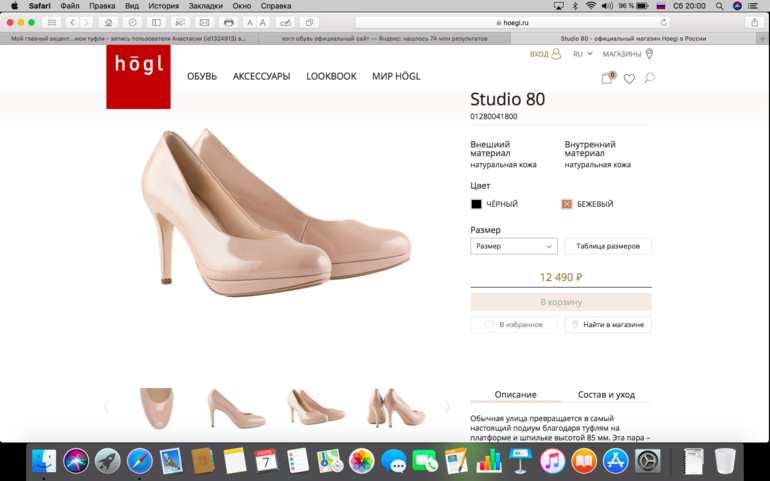Open Safari share button

754,22
